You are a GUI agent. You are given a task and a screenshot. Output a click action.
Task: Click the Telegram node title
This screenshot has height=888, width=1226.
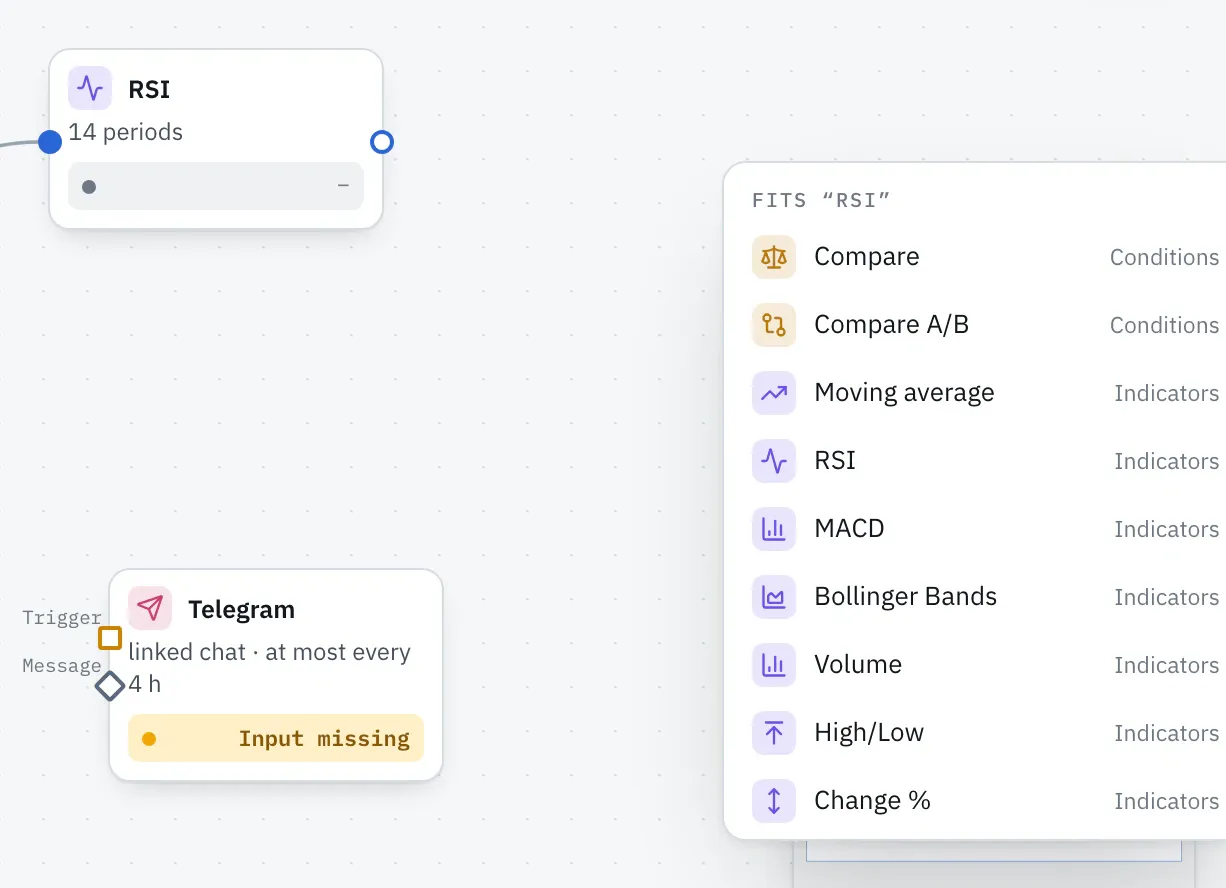click(x=241, y=609)
